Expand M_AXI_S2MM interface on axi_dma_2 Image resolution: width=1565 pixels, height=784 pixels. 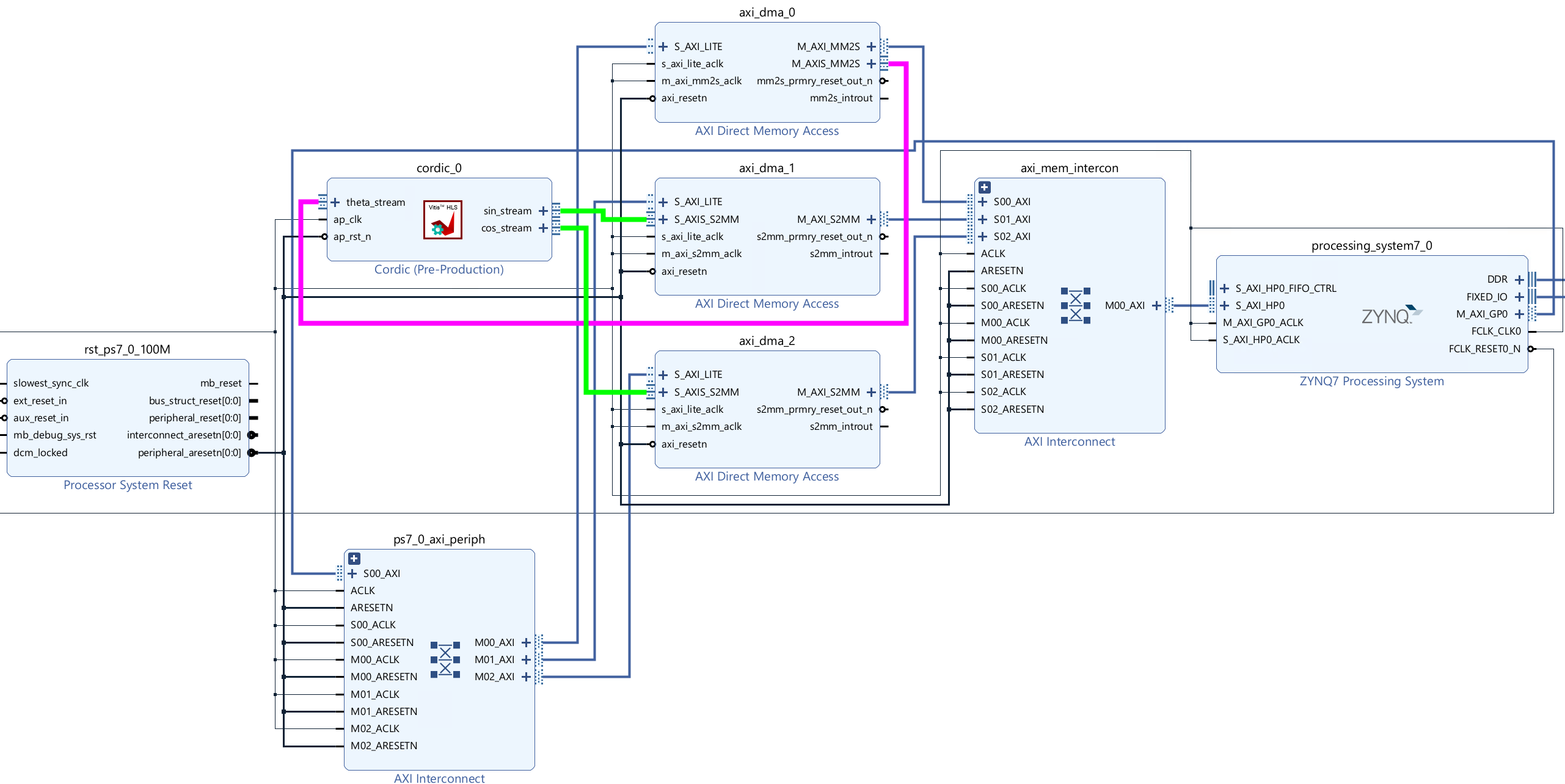coord(872,392)
